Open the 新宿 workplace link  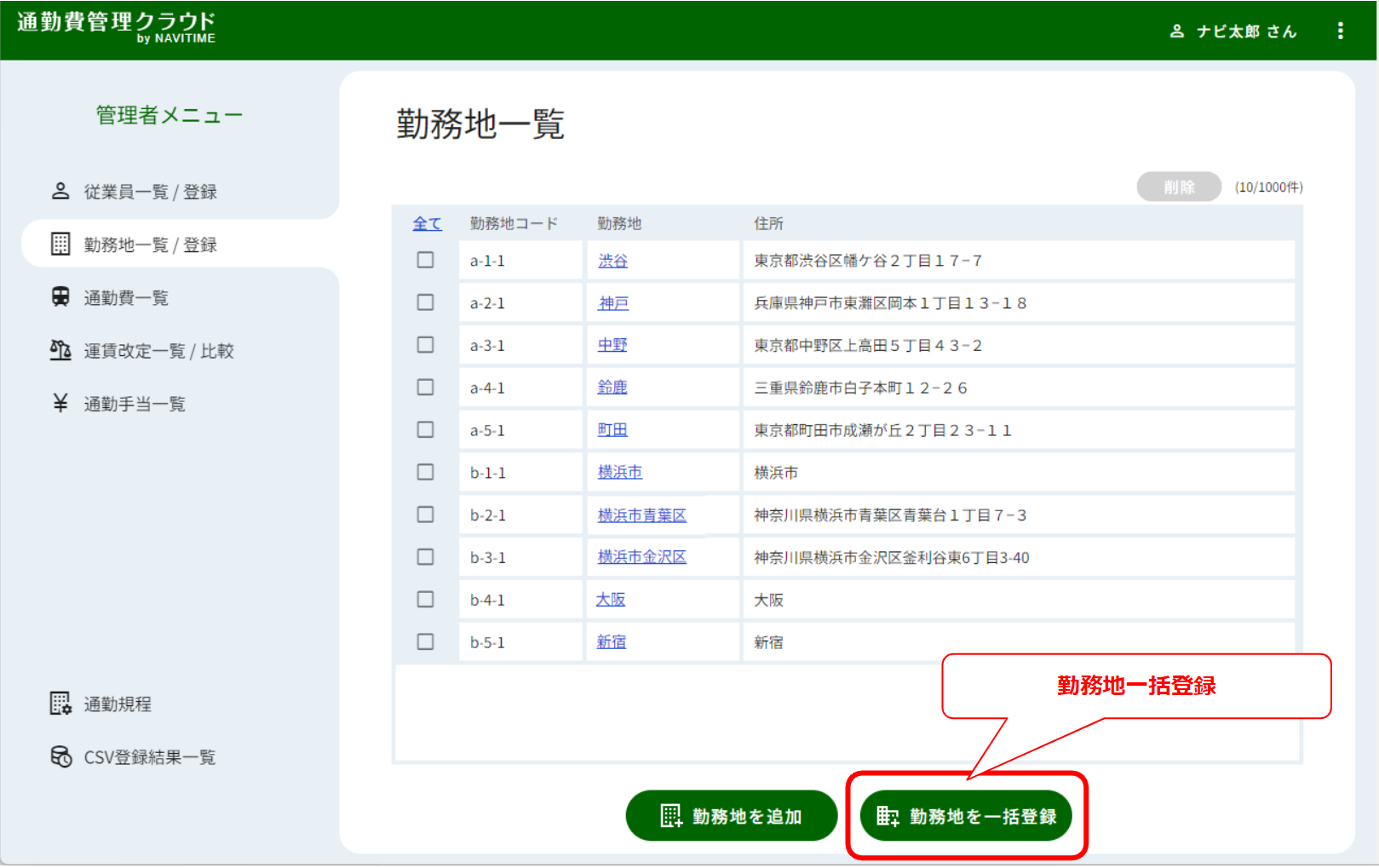611,642
